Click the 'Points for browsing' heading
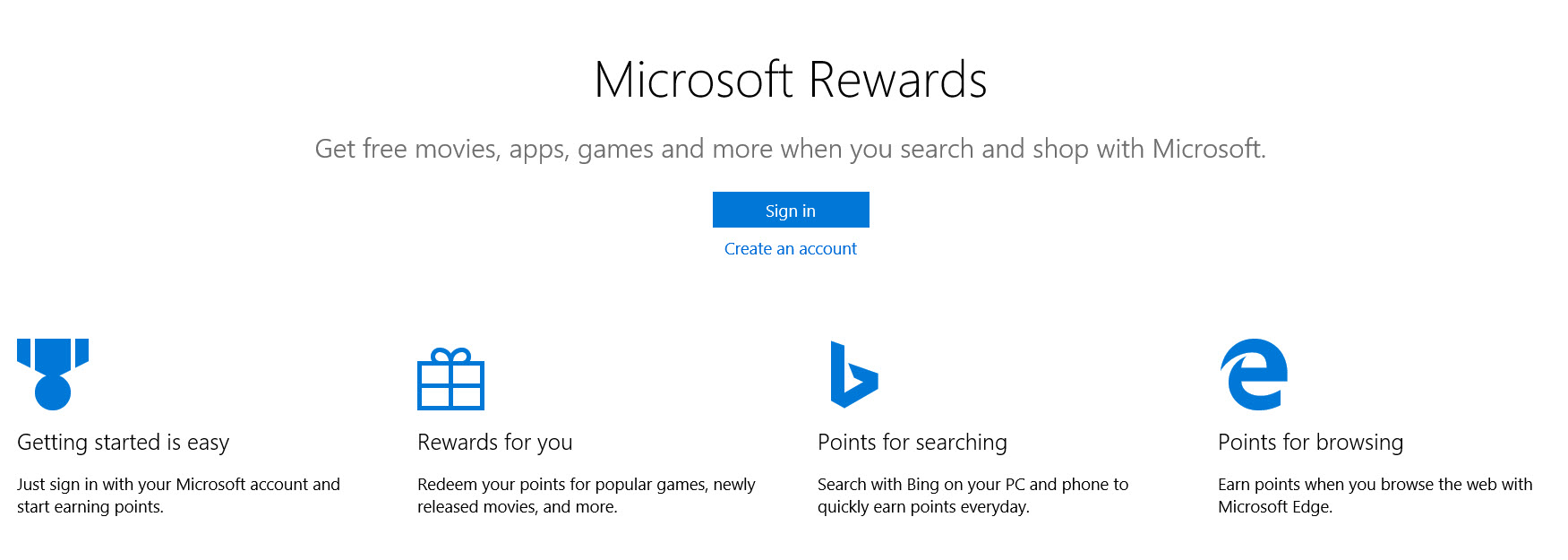The image size is (1568, 560). click(1311, 443)
